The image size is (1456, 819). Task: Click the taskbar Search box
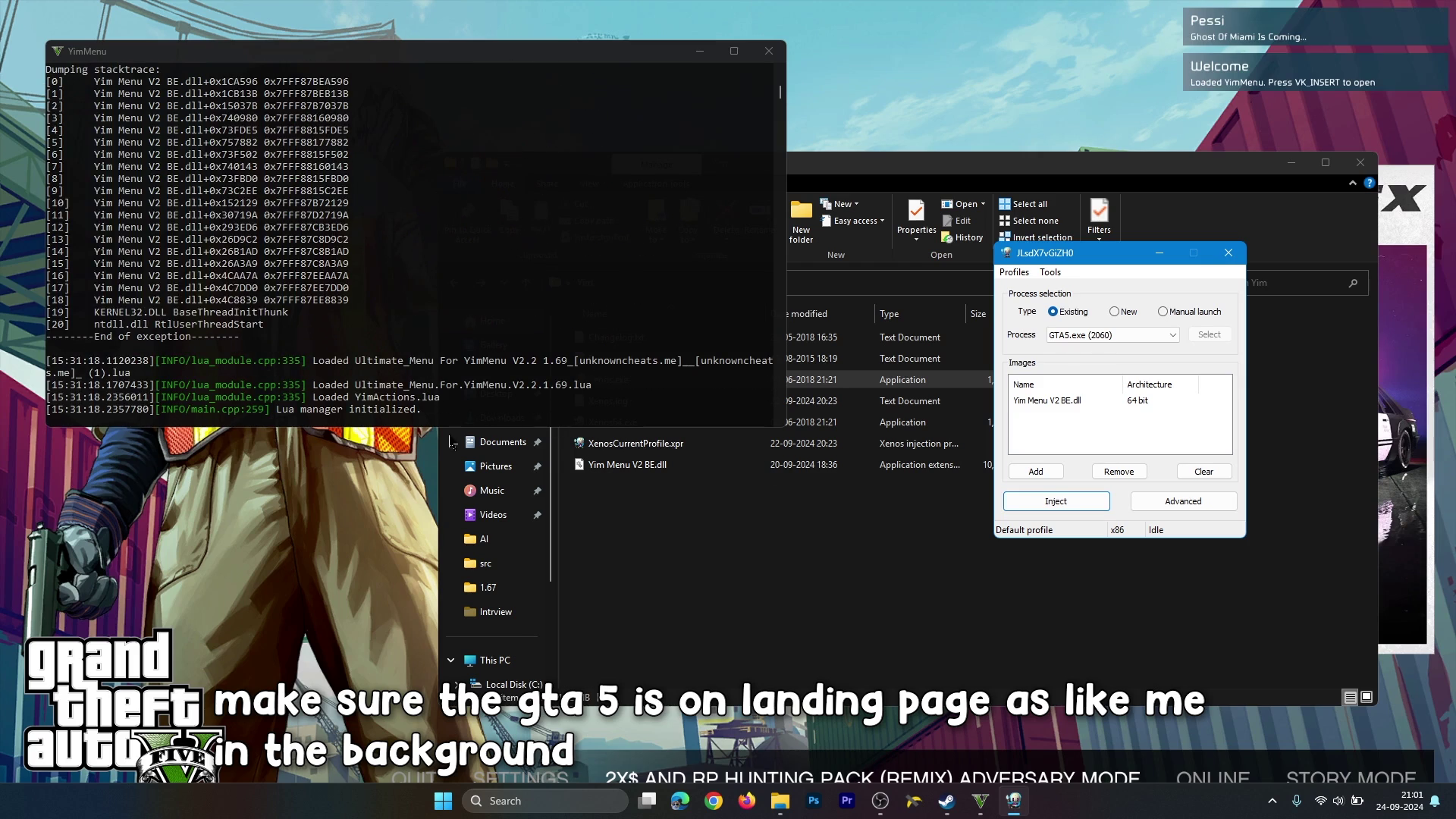544,801
